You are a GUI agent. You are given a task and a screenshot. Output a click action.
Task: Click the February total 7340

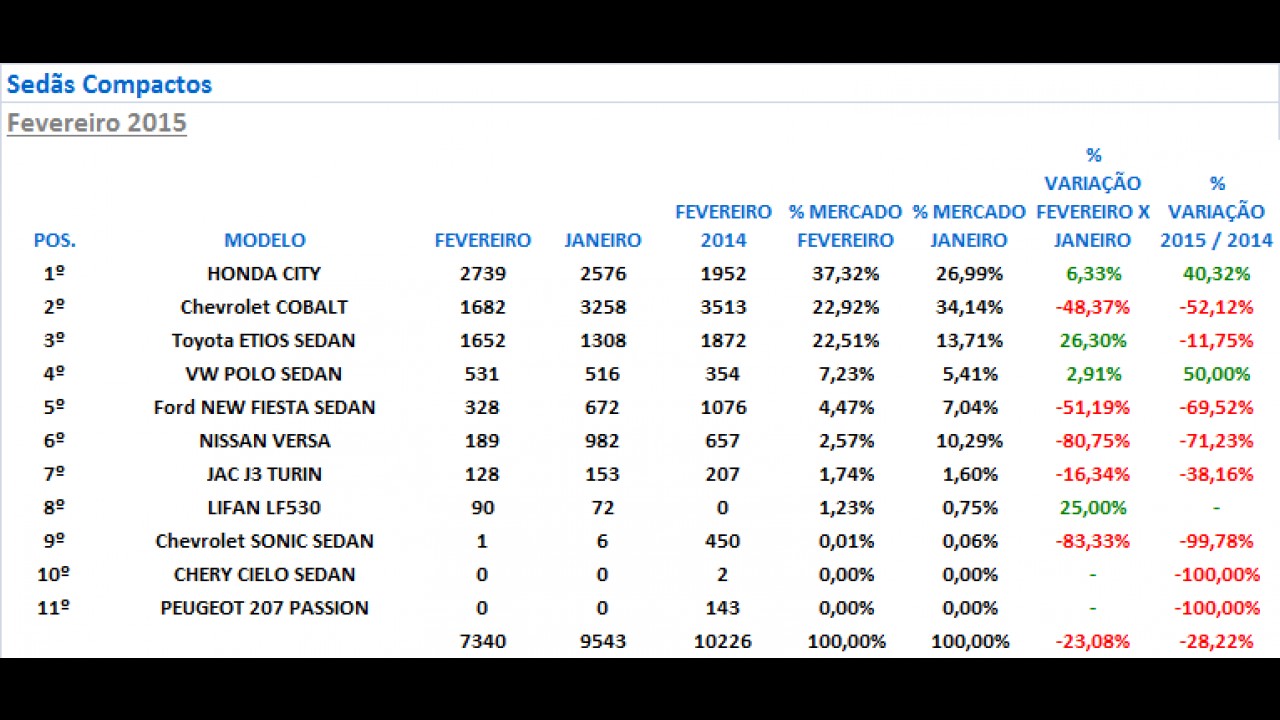483,641
